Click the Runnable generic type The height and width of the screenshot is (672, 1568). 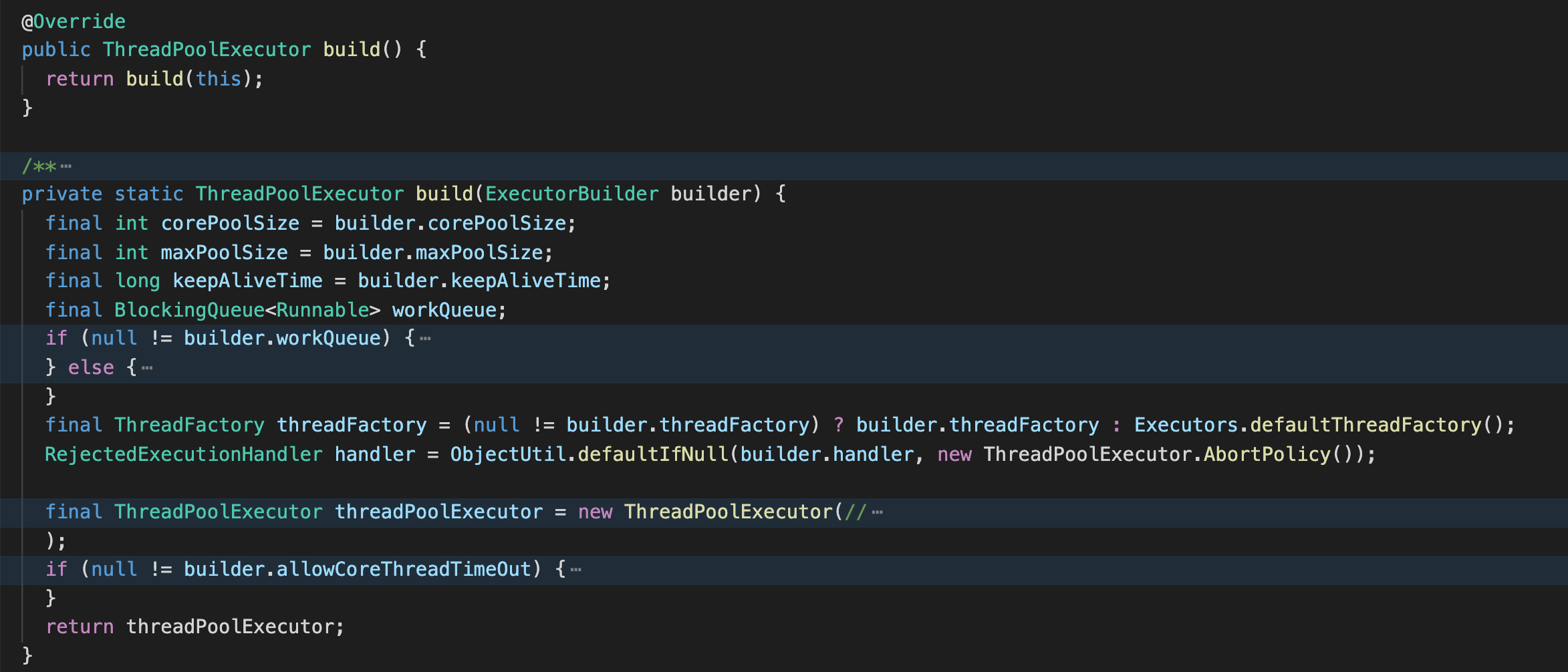pos(322,310)
